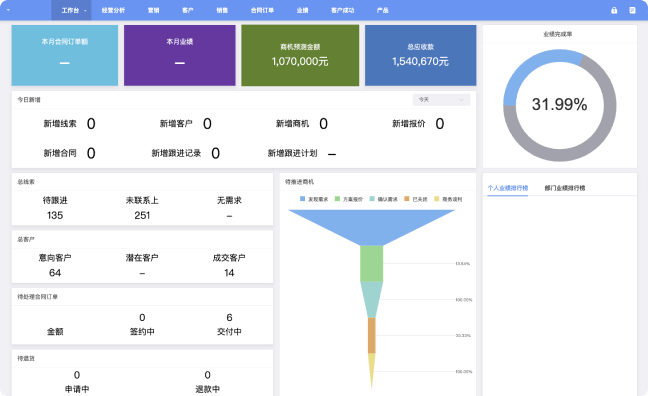Image resolution: width=648 pixels, height=396 pixels.
Task: Open the 合同订单 menu
Action: 262,10
